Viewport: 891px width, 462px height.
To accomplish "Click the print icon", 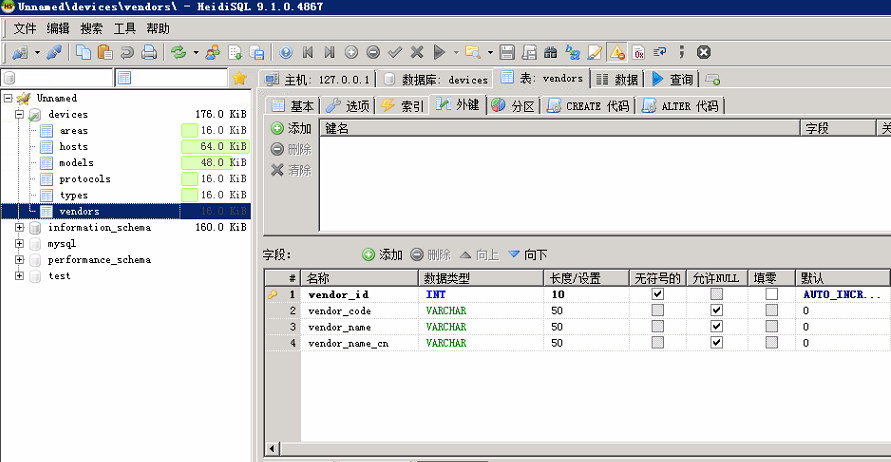I will (149, 52).
